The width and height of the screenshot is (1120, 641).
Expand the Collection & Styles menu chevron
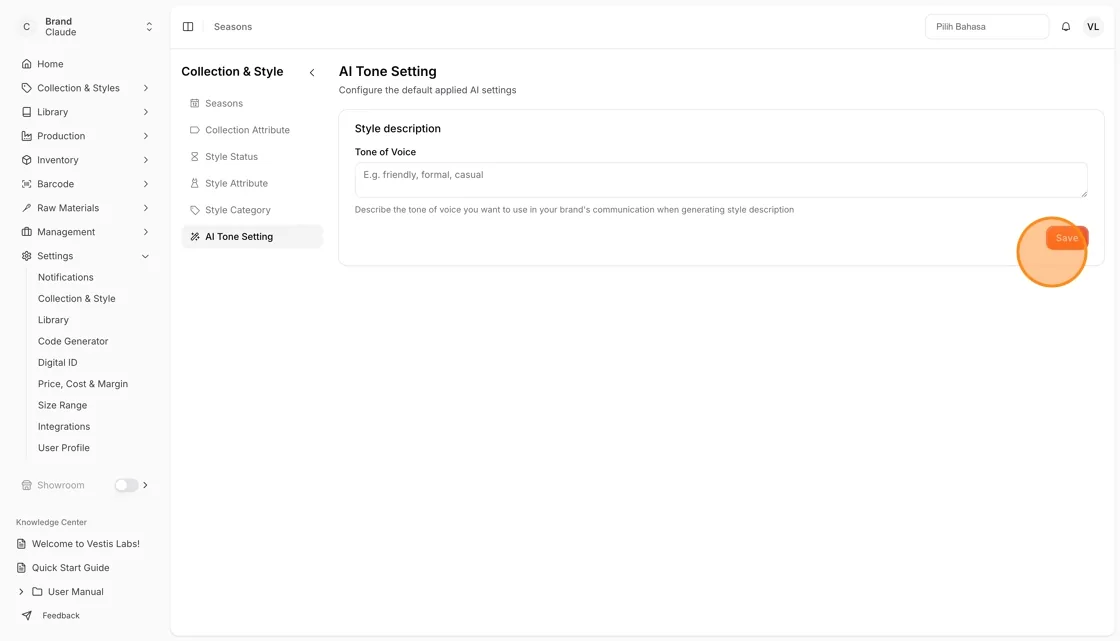point(146,88)
